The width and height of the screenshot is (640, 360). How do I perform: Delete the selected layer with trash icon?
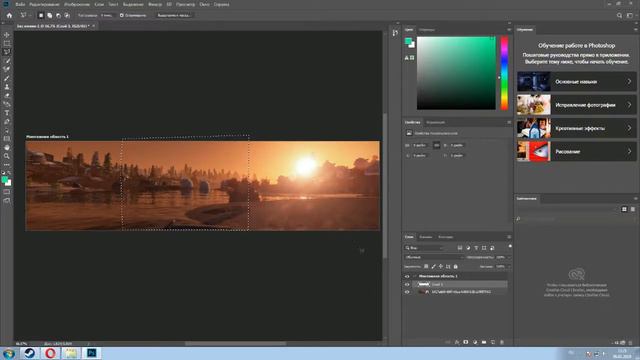[502, 342]
